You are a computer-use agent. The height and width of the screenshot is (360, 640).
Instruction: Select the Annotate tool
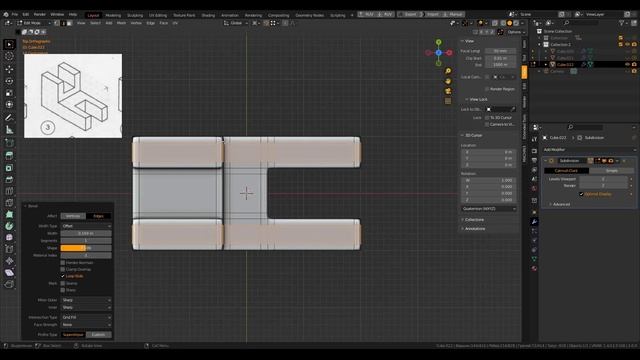click(9, 118)
